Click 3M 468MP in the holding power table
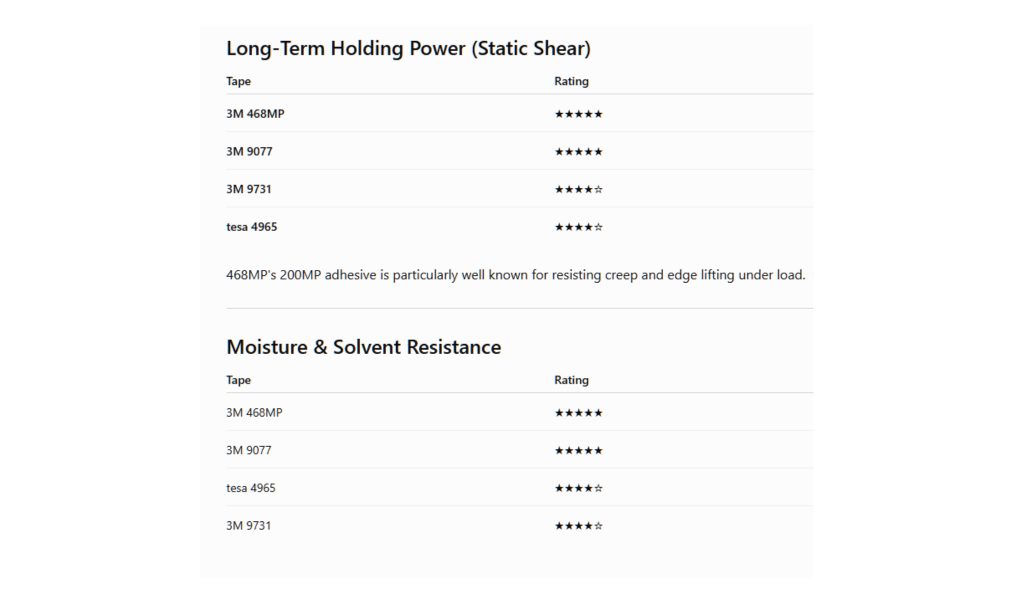 [255, 114]
